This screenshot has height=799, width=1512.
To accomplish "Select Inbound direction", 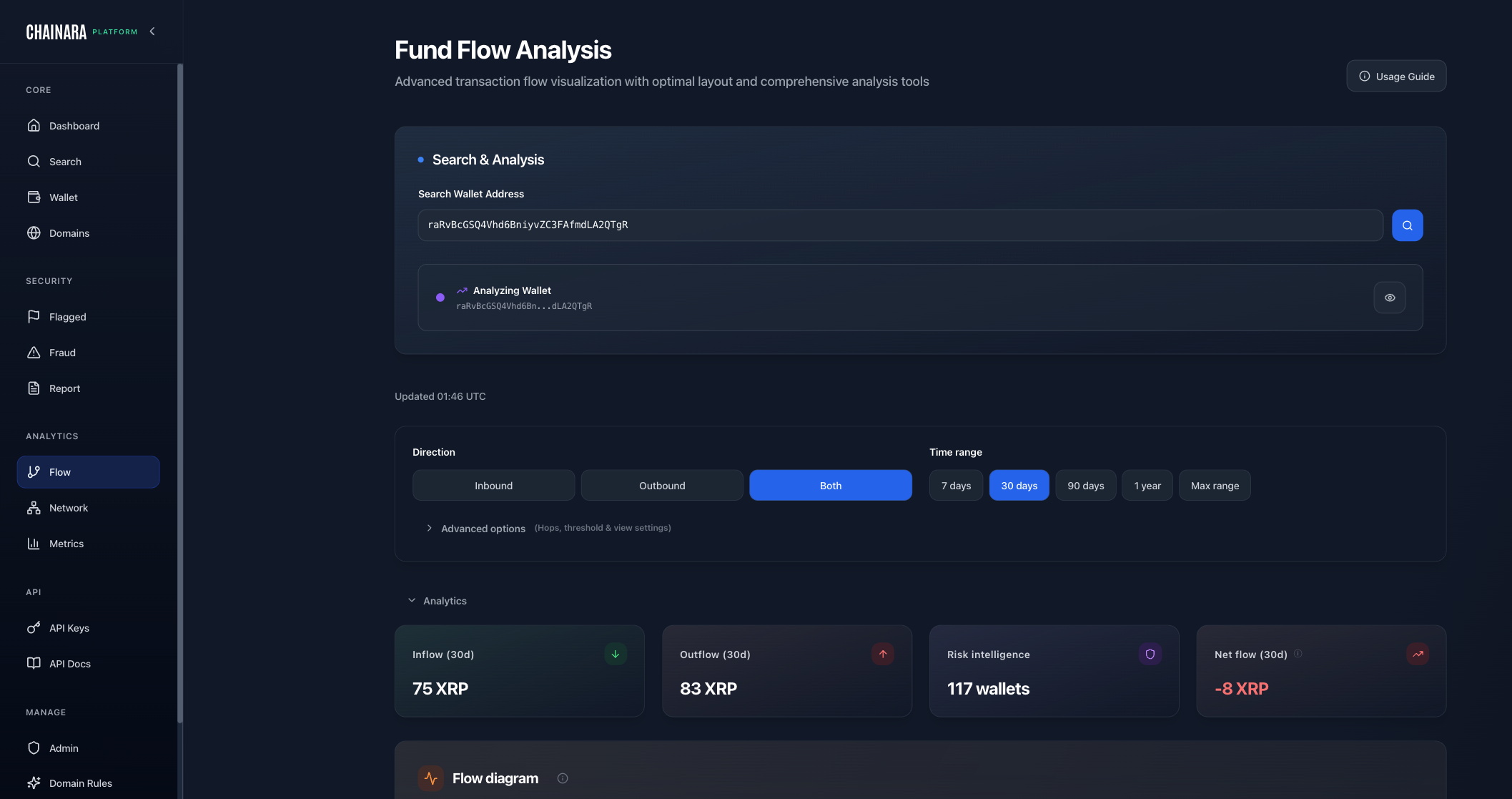I will (x=493, y=486).
